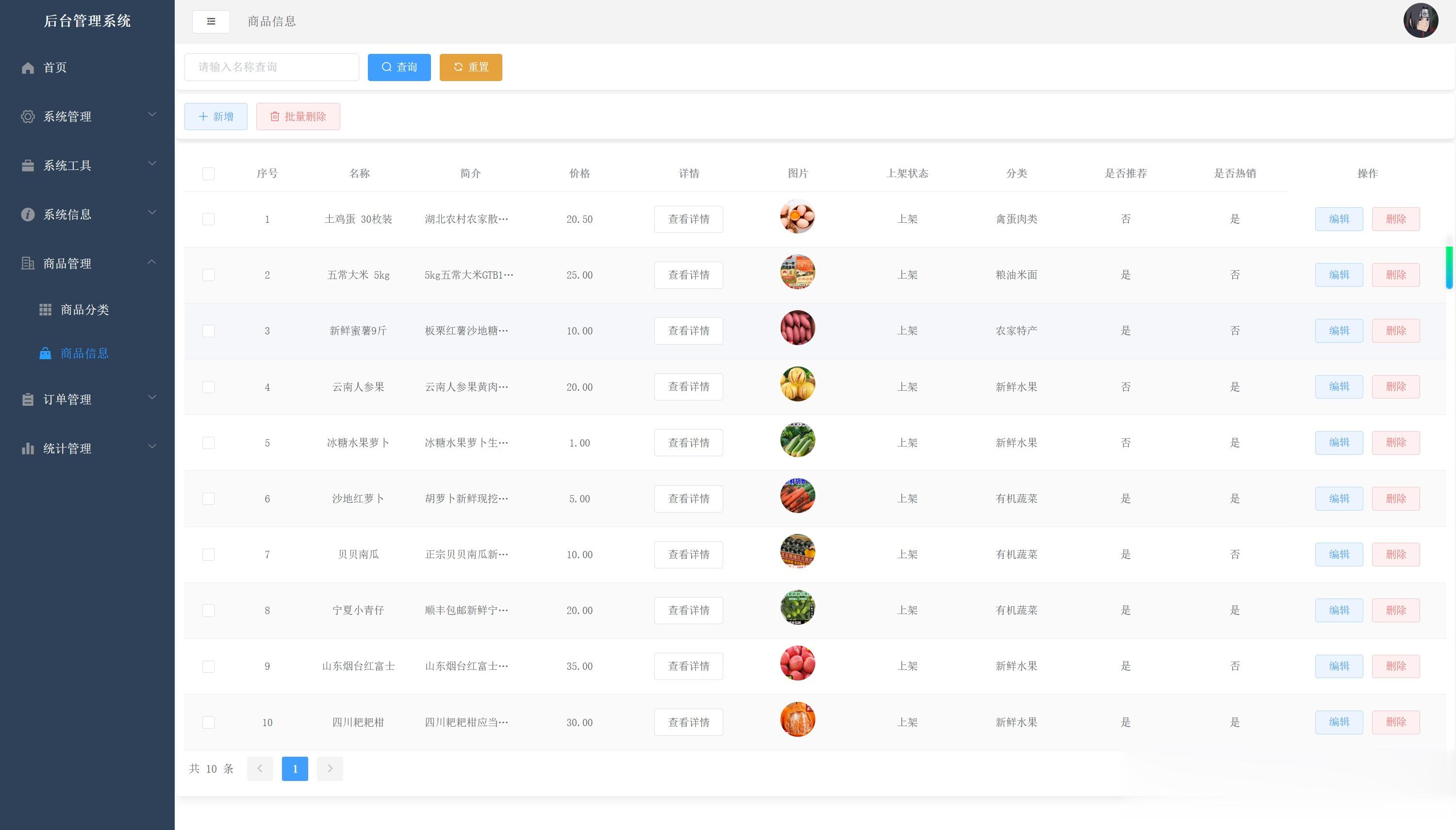This screenshot has width=1456, height=830.
Task: Open the 商品信息 submenu item
Action: [x=84, y=353]
